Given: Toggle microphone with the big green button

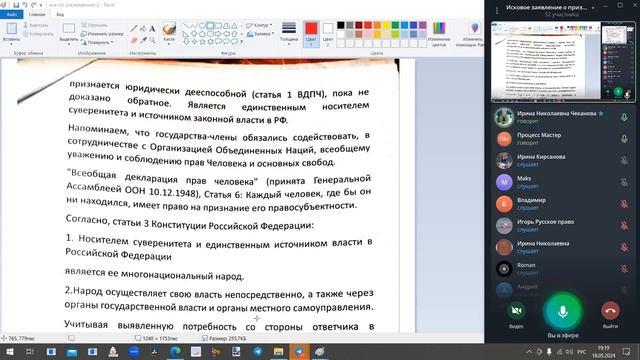Looking at the screenshot, I should tap(563, 312).
